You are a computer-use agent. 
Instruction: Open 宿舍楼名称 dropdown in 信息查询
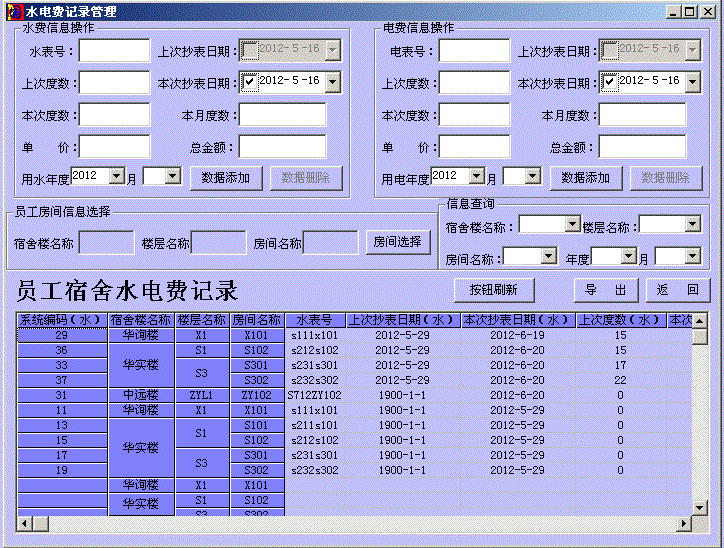pos(572,225)
